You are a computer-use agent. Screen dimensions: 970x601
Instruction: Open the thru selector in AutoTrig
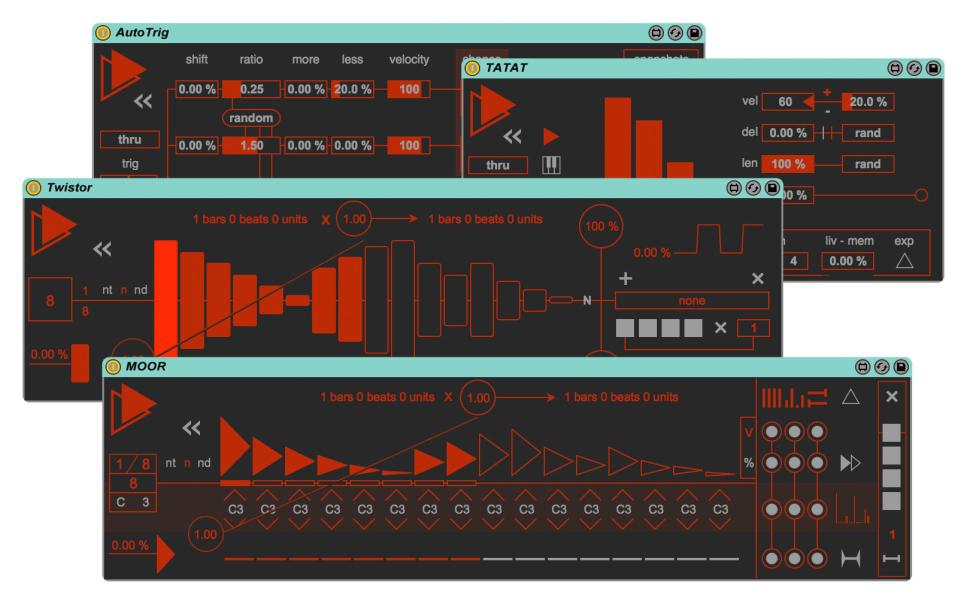click(130, 139)
